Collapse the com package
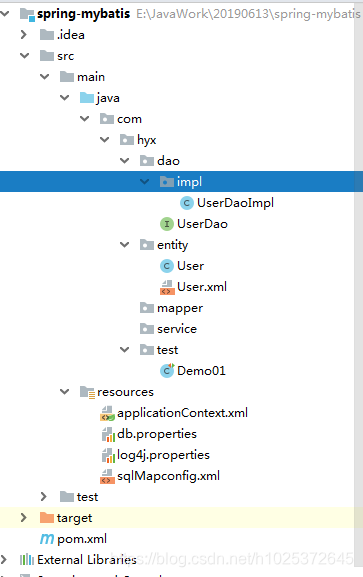The image size is (363, 577). coord(85,118)
